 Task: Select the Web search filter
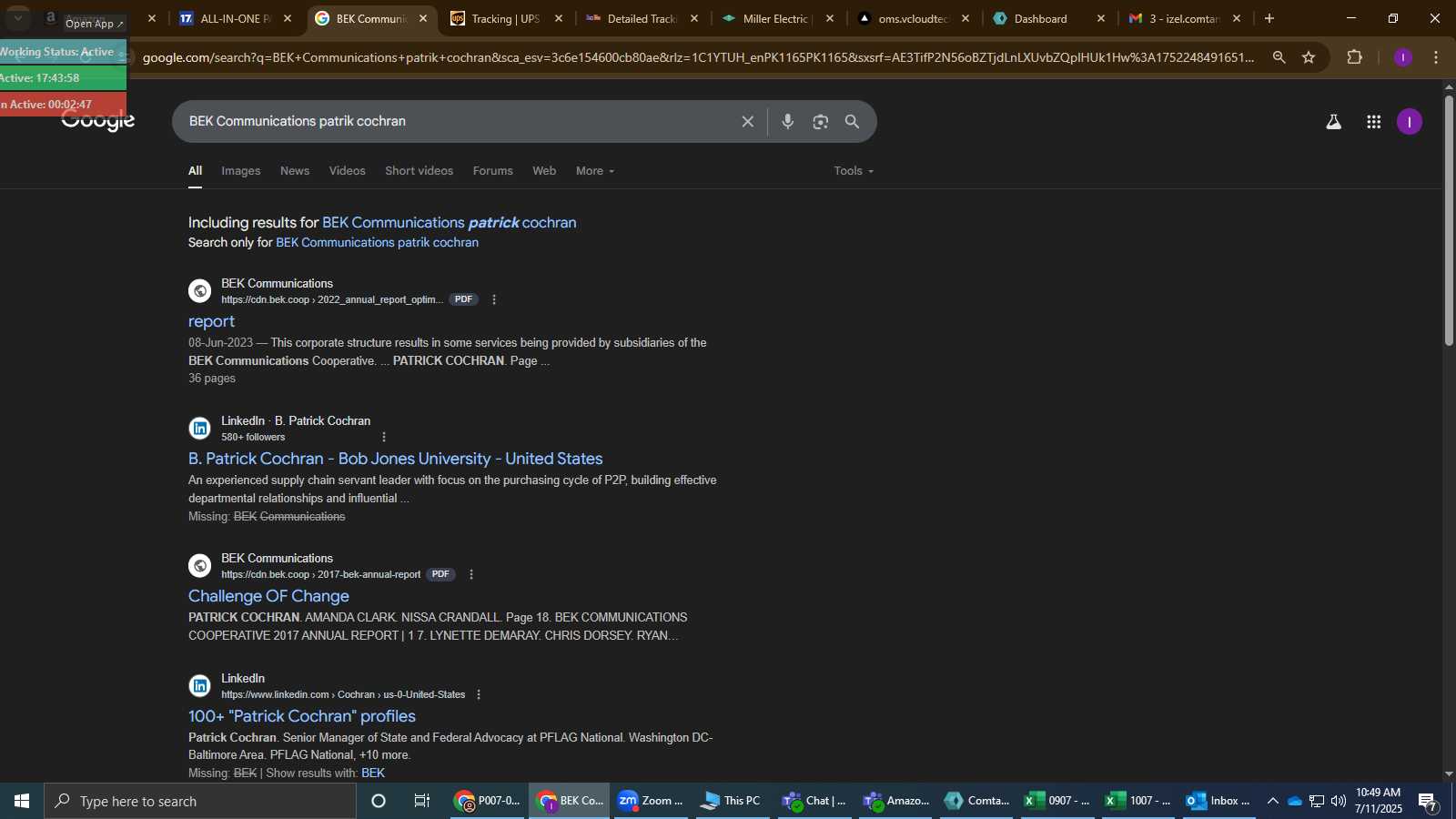coord(544,171)
